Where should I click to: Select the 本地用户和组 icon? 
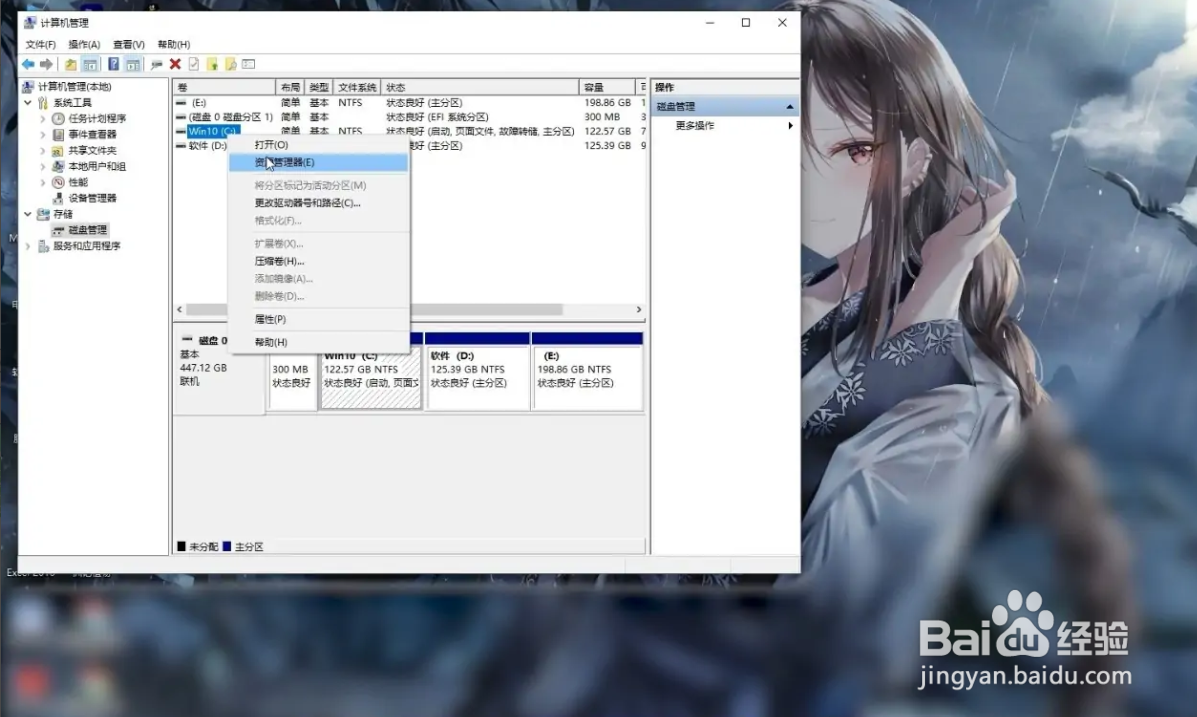click(x=58, y=166)
